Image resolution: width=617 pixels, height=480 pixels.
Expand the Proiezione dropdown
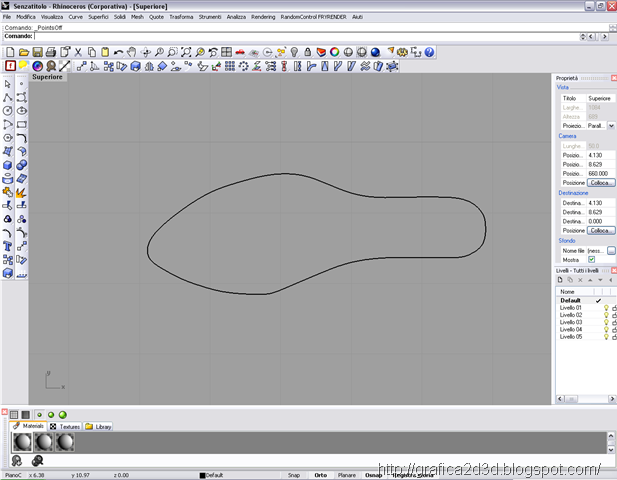[611, 126]
